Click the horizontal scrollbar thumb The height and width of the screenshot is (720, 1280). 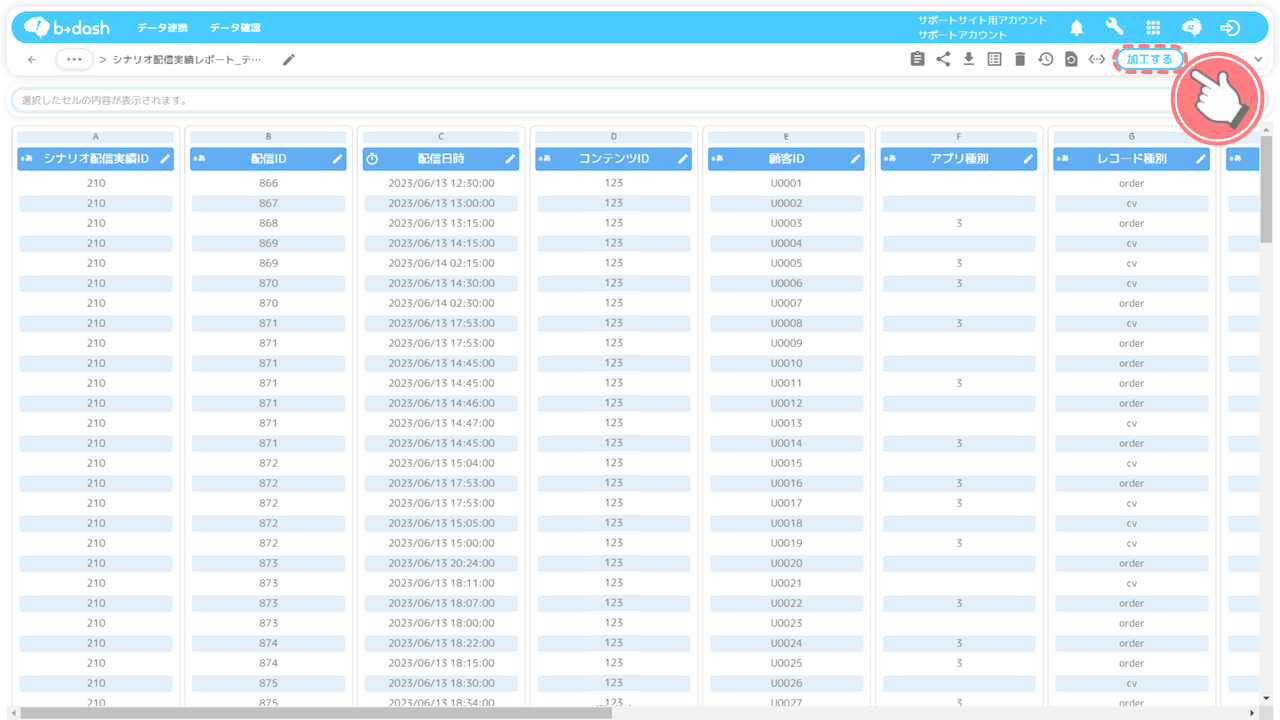tap(315, 713)
